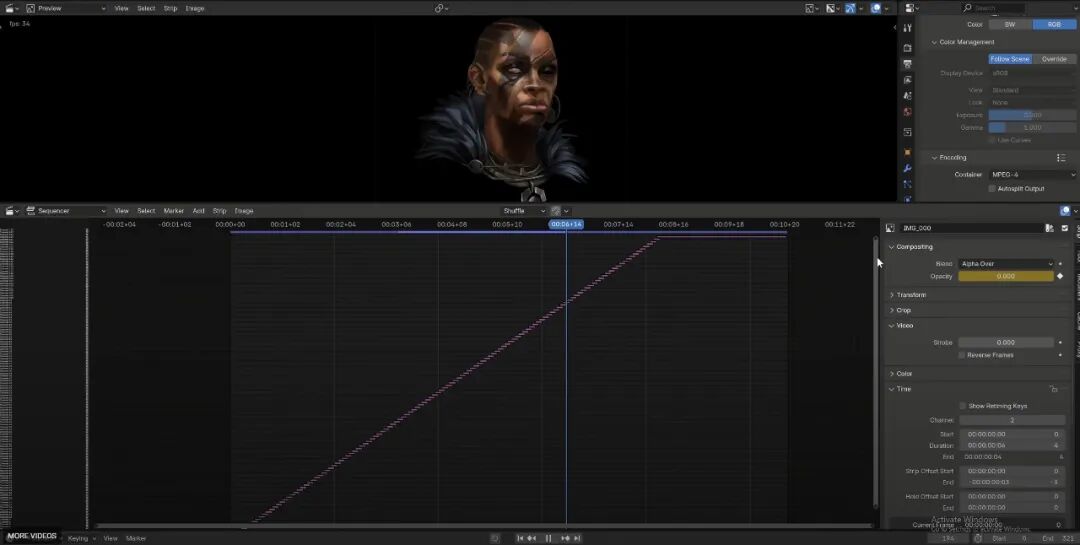Screen dimensions: 1080x545
Task: Adjust the Opacity slider field
Action: 1006,276
